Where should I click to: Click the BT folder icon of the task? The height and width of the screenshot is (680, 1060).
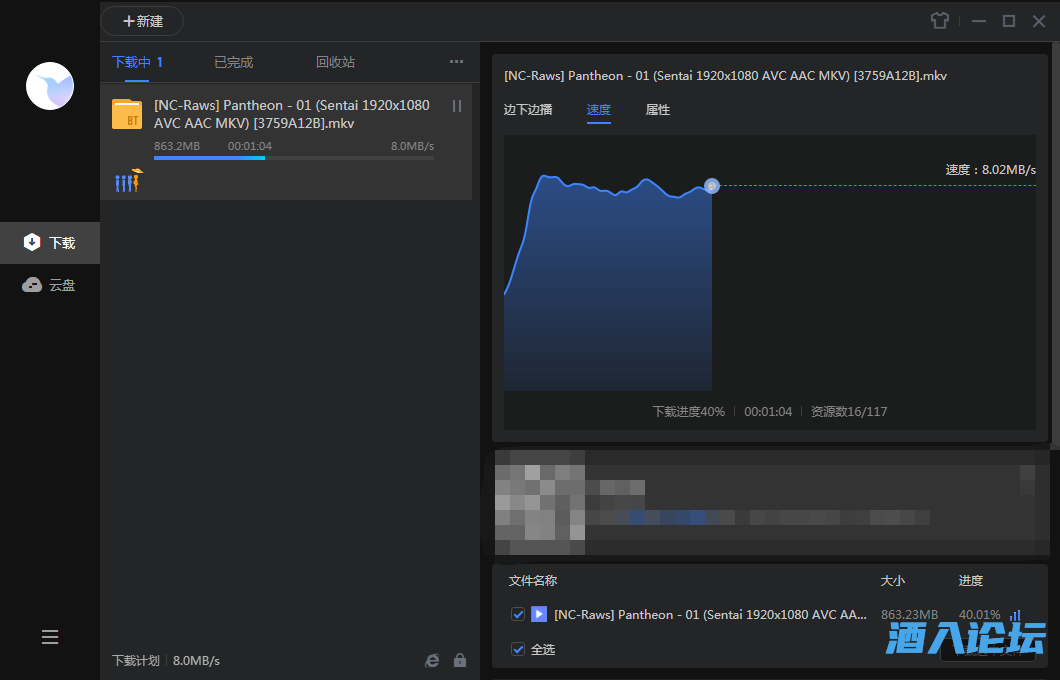[x=127, y=114]
